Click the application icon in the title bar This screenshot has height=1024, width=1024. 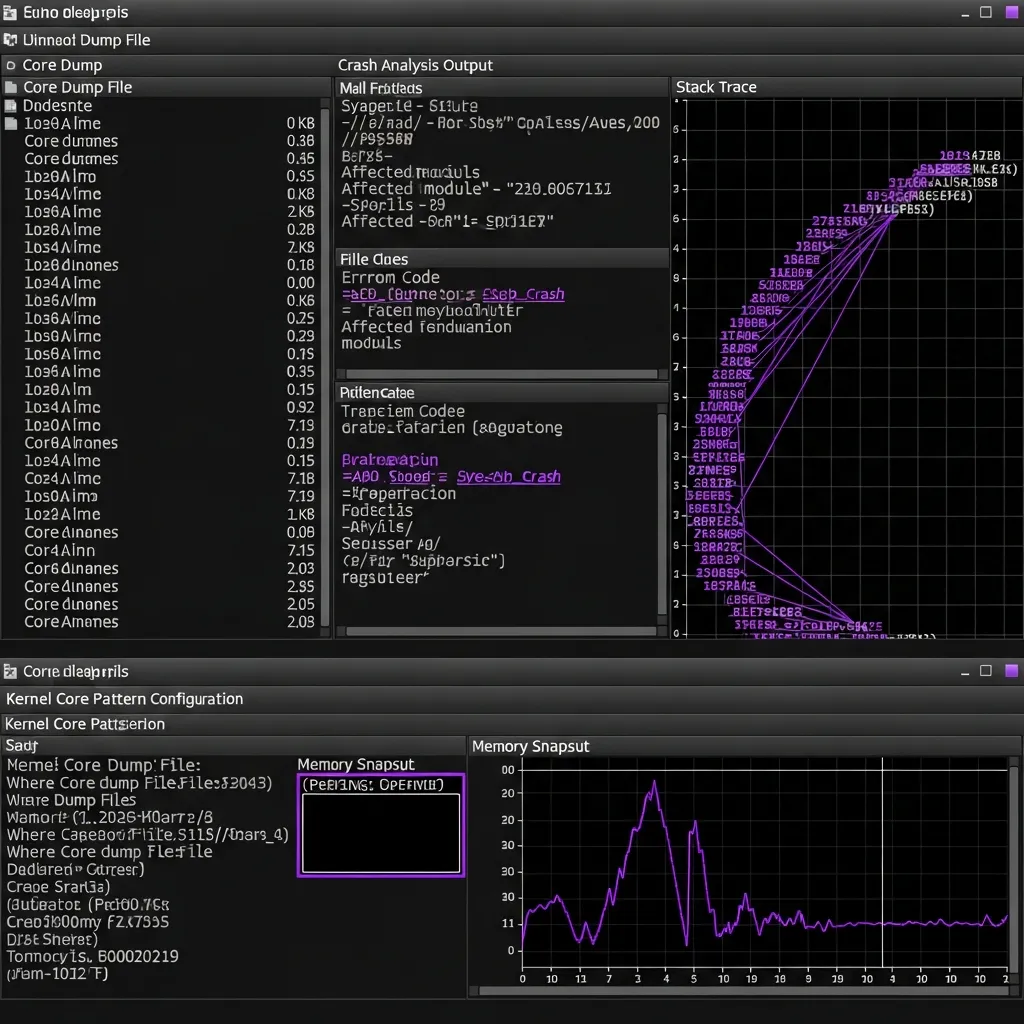coord(12,12)
